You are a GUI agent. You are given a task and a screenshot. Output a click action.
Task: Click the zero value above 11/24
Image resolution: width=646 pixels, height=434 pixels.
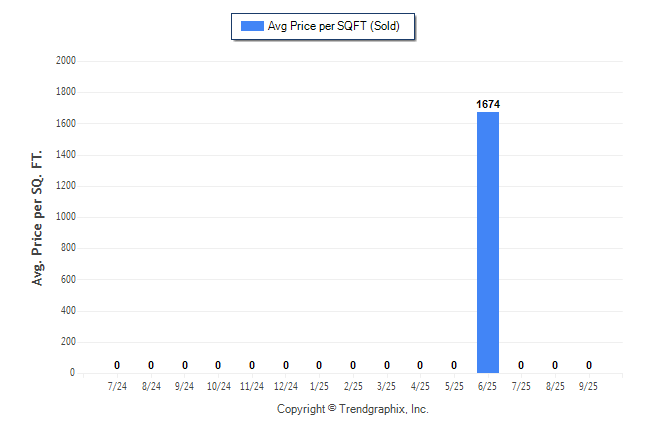(x=252, y=365)
